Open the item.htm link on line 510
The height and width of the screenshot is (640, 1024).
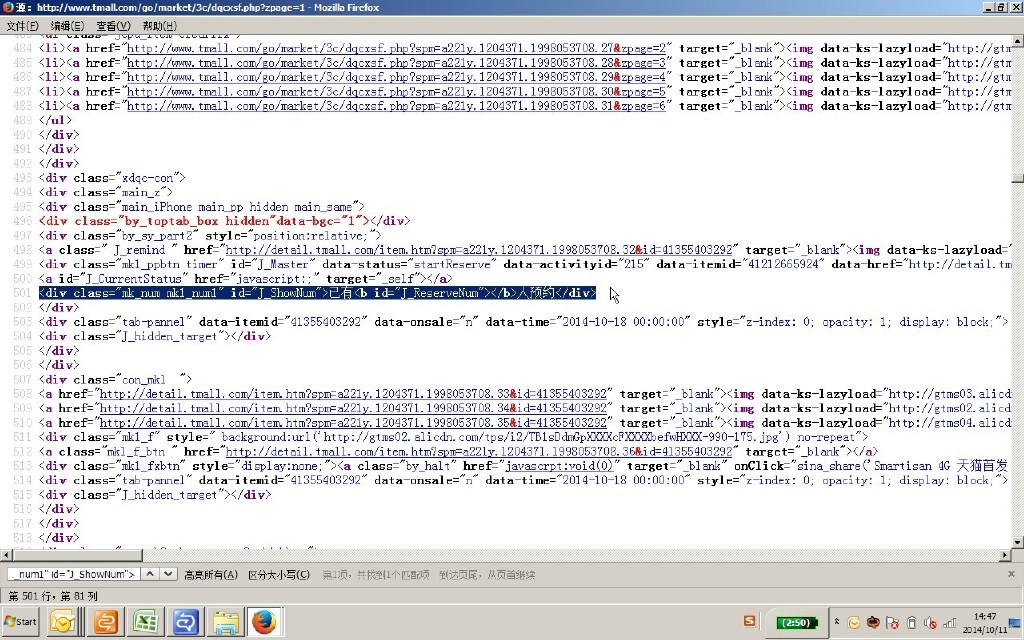click(x=353, y=423)
